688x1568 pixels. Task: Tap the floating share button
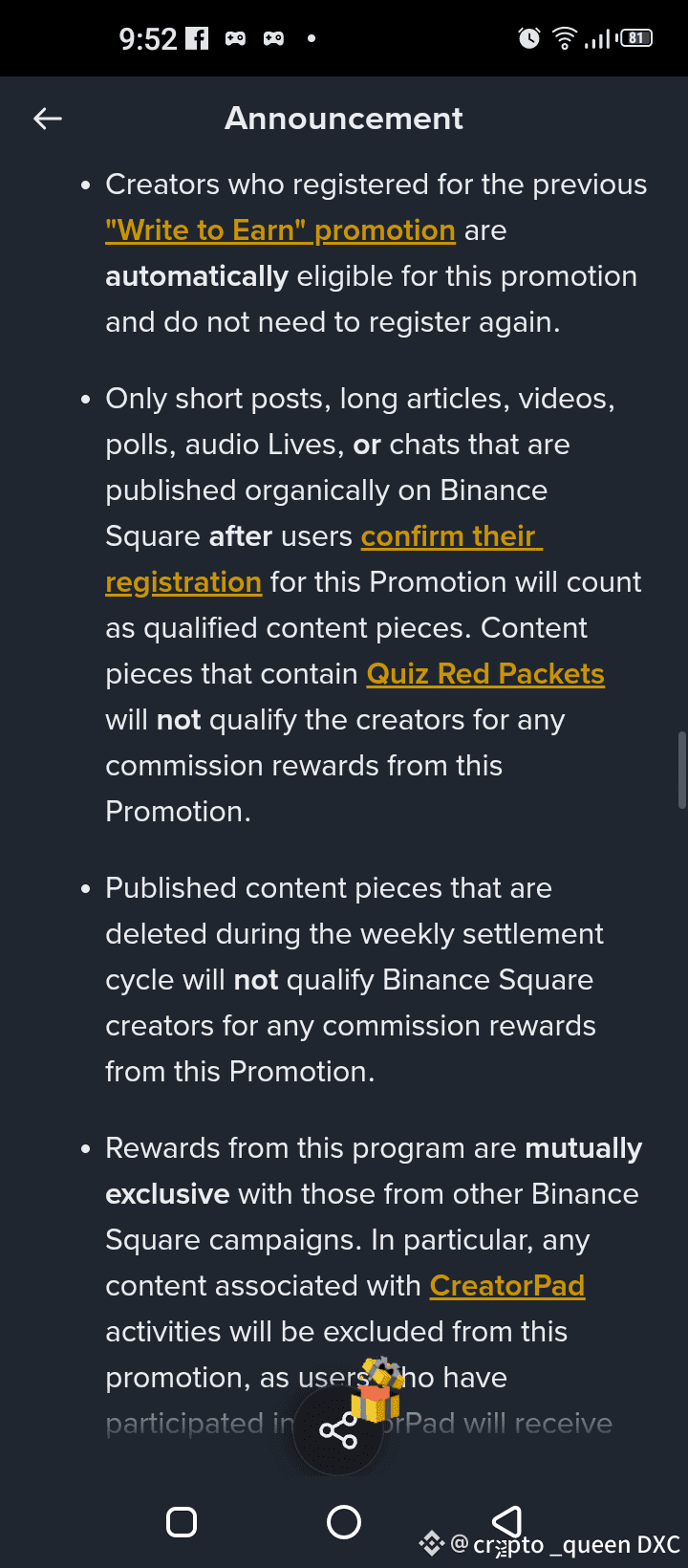[338, 1431]
